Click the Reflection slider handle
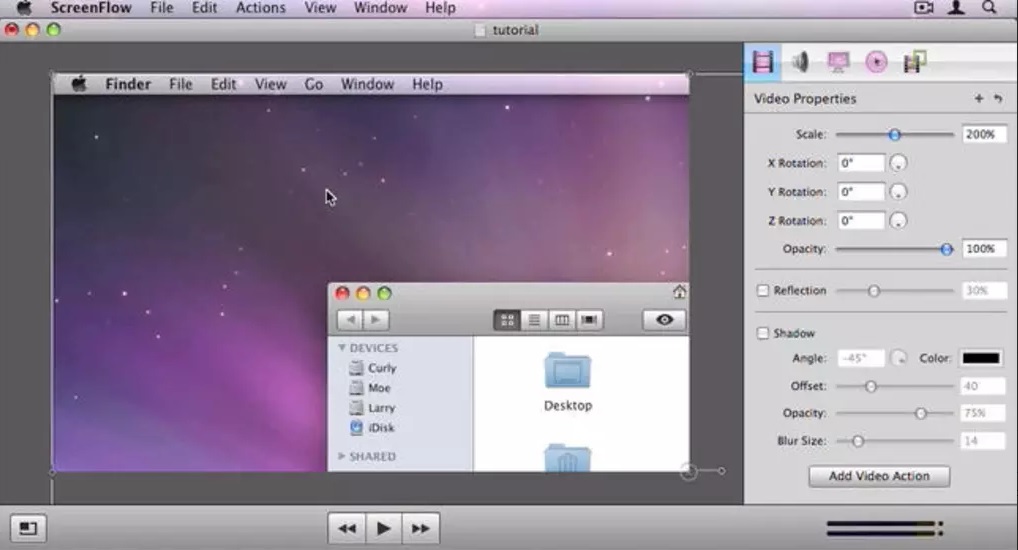Screen dimensions: 1018x550 (x=874, y=291)
